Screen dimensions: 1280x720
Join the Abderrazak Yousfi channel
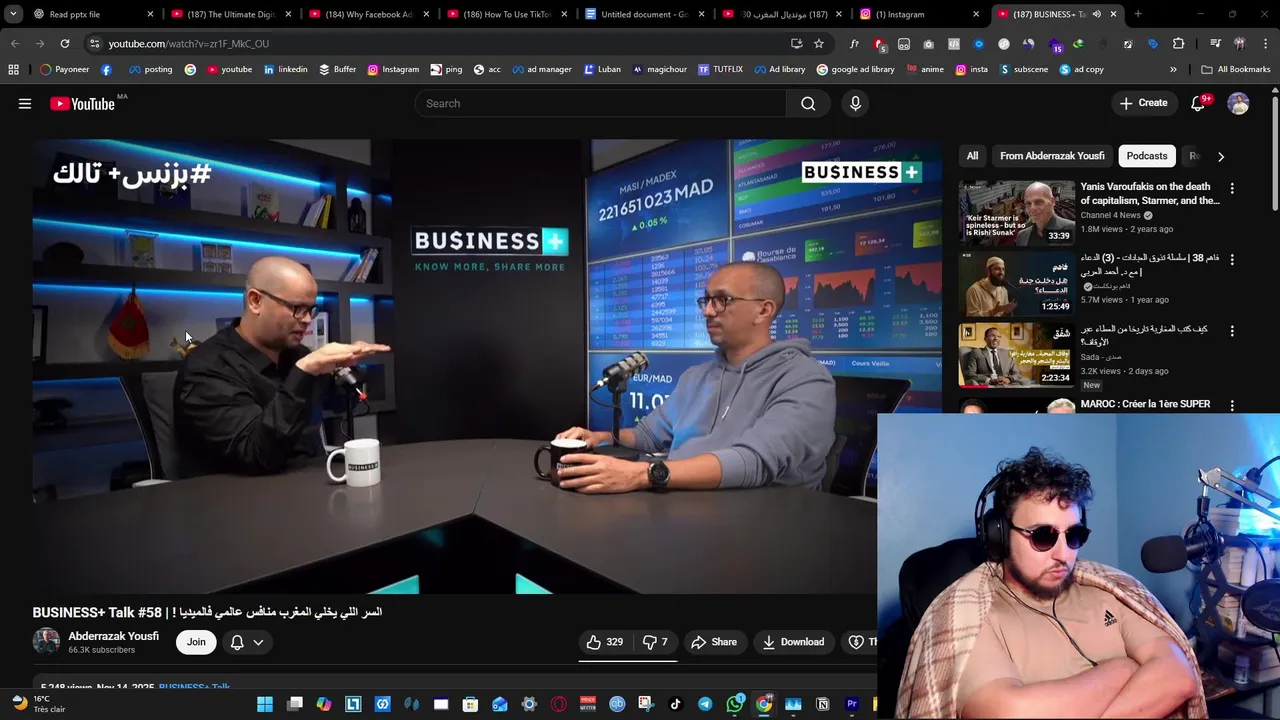coord(196,642)
